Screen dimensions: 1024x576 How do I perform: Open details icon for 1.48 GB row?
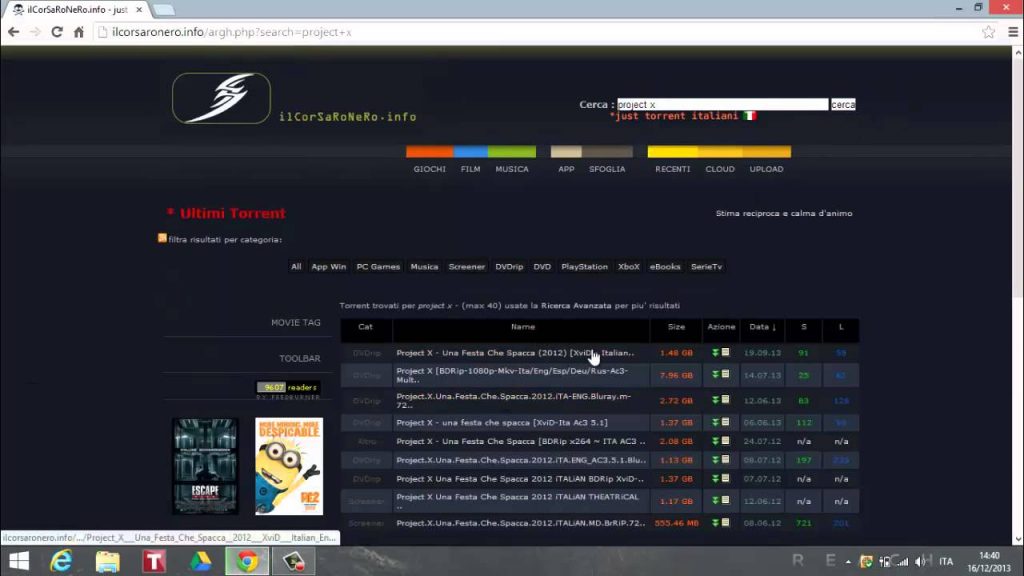(x=726, y=353)
